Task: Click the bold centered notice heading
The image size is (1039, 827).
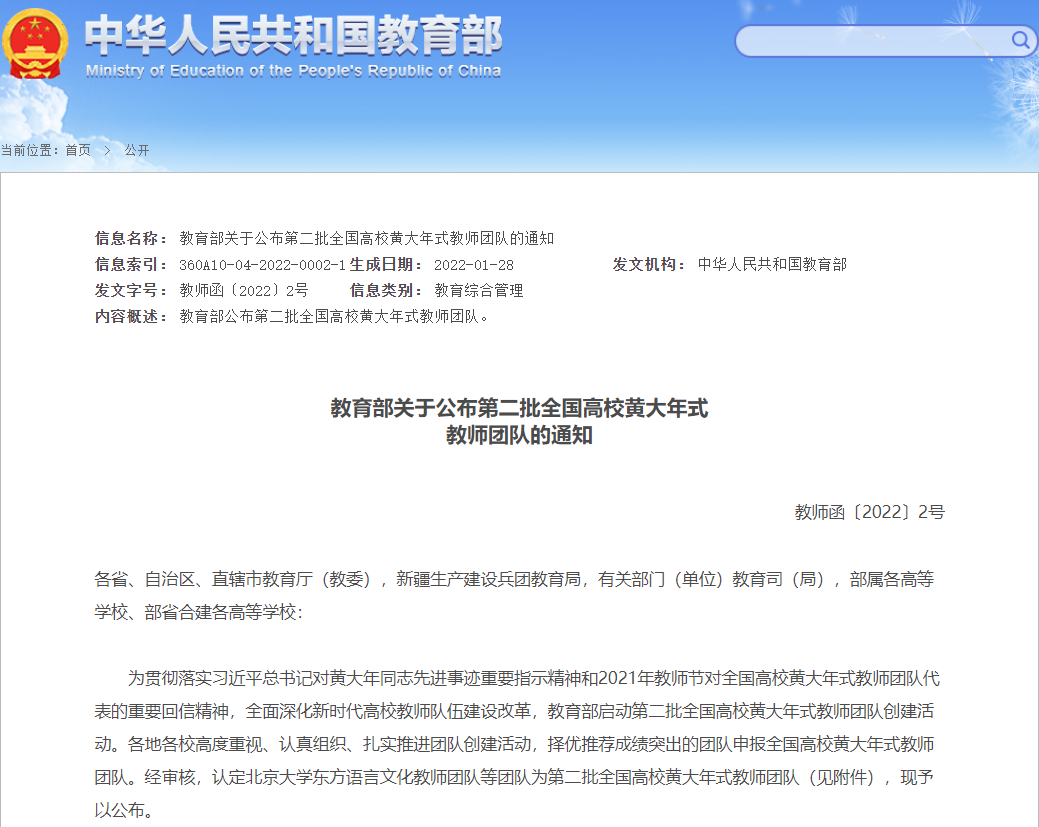Action: pyautogui.click(x=519, y=421)
